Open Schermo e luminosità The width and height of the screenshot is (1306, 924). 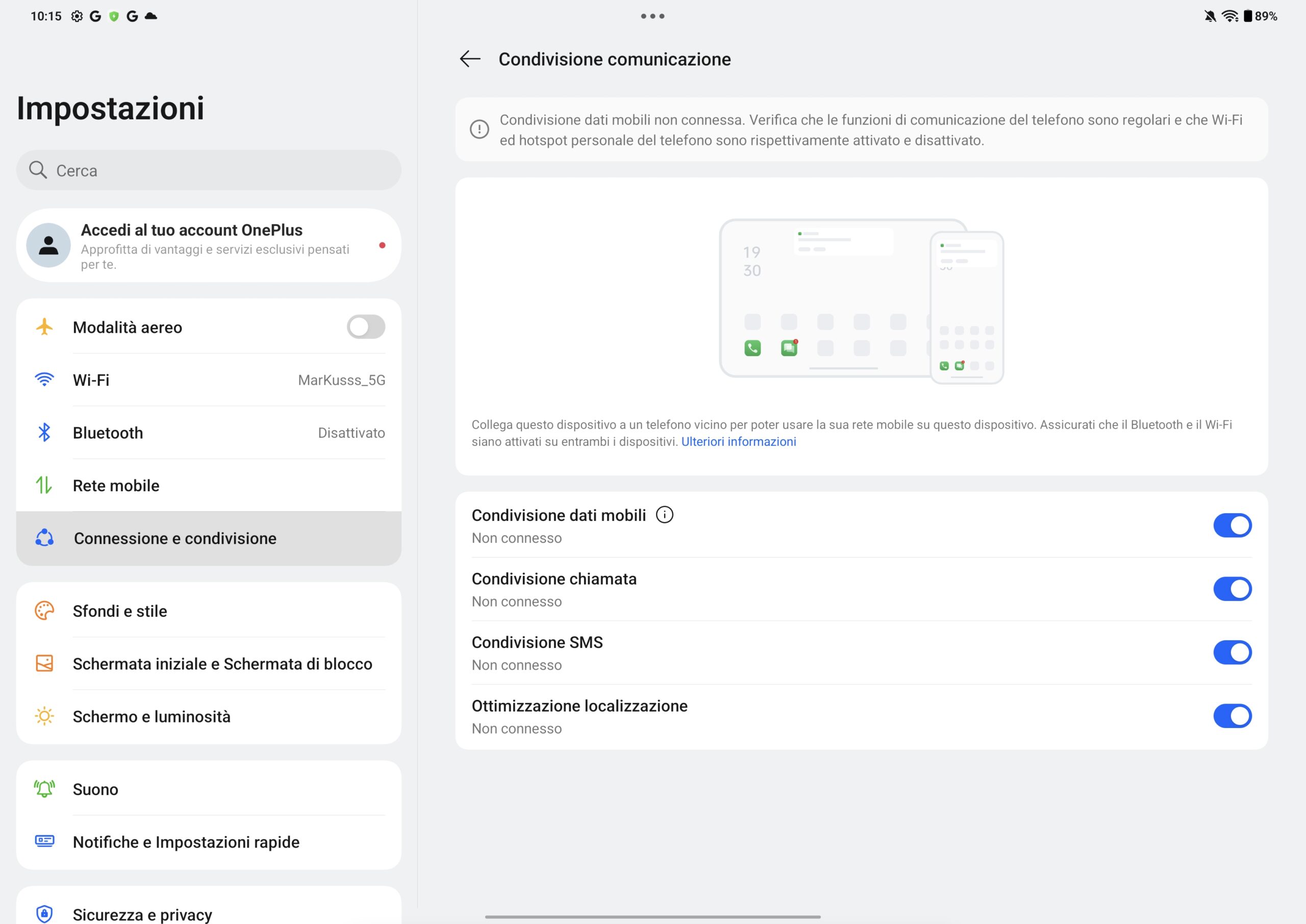pos(209,716)
